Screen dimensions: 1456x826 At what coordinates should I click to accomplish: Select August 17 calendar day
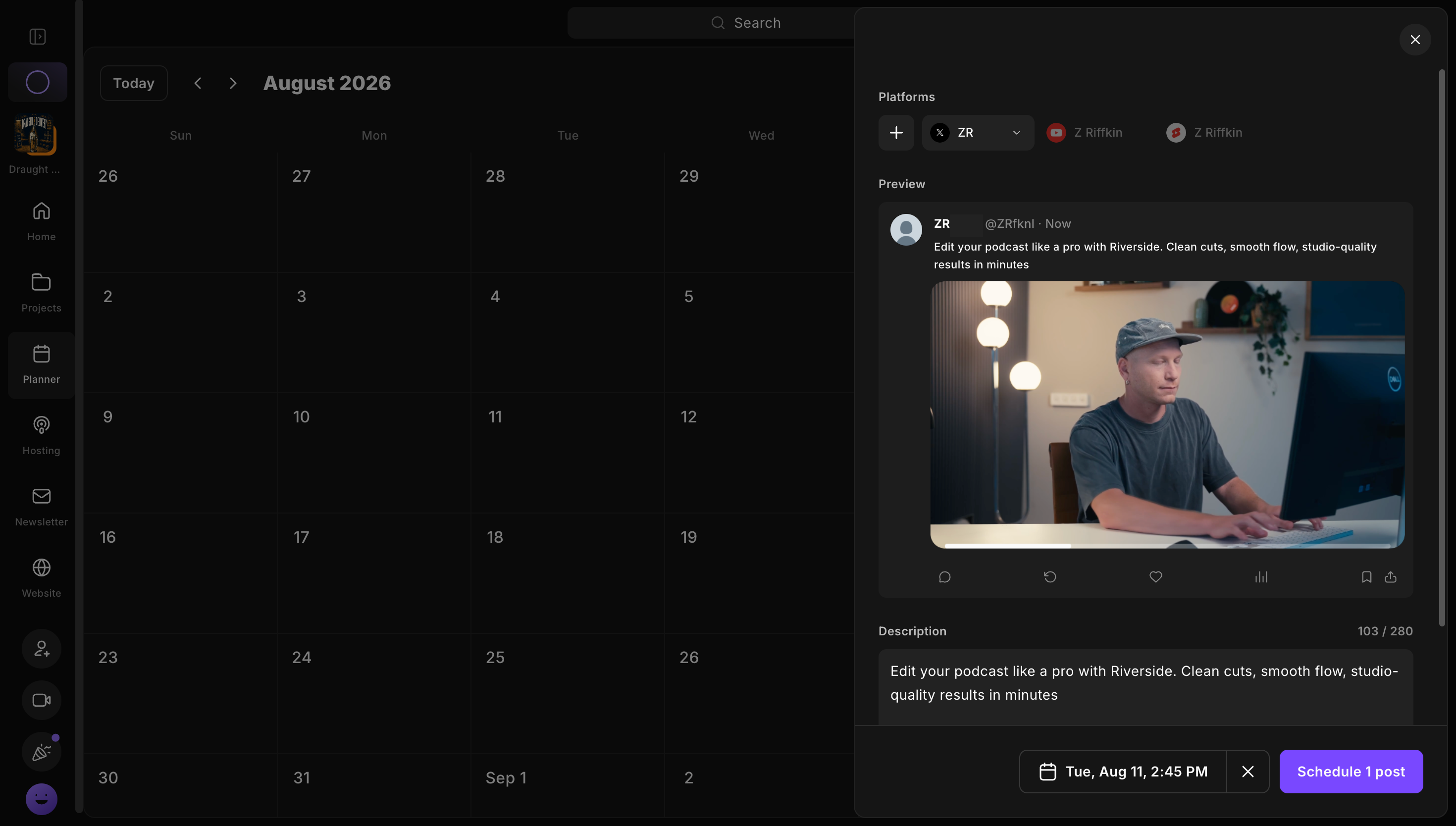point(374,573)
